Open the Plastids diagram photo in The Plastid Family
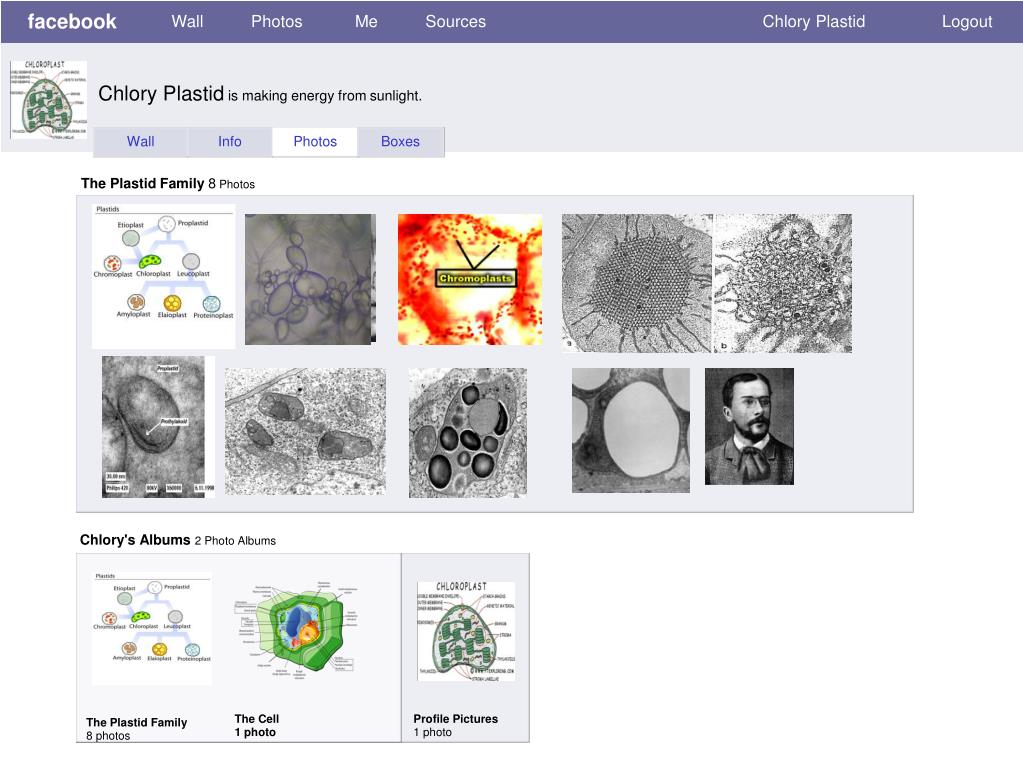Image resolution: width=1023 pixels, height=767 pixels. click(163, 277)
